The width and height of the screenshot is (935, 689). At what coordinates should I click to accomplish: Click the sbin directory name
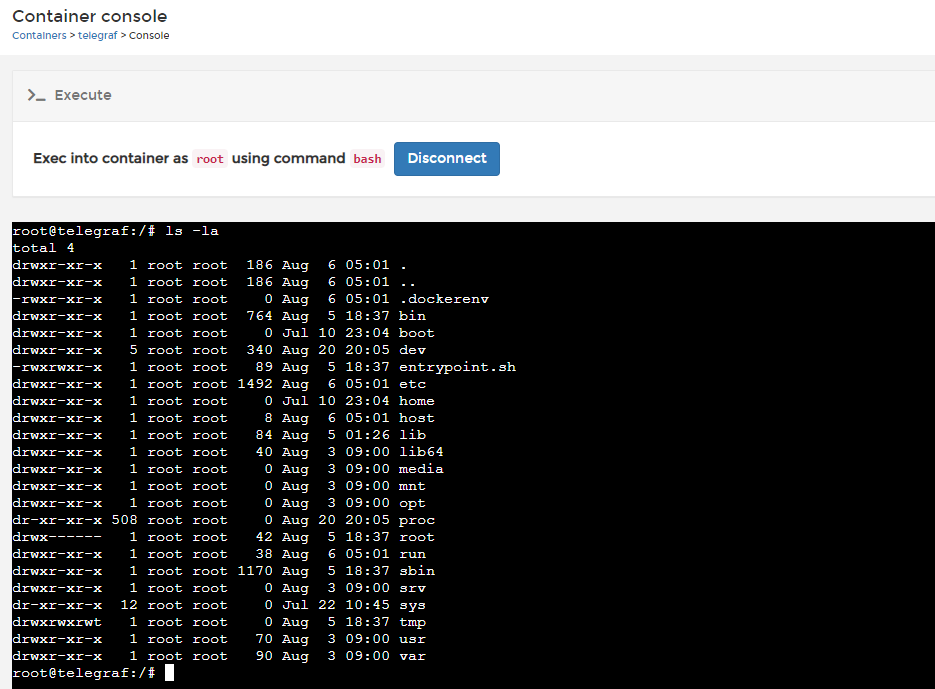click(417, 571)
